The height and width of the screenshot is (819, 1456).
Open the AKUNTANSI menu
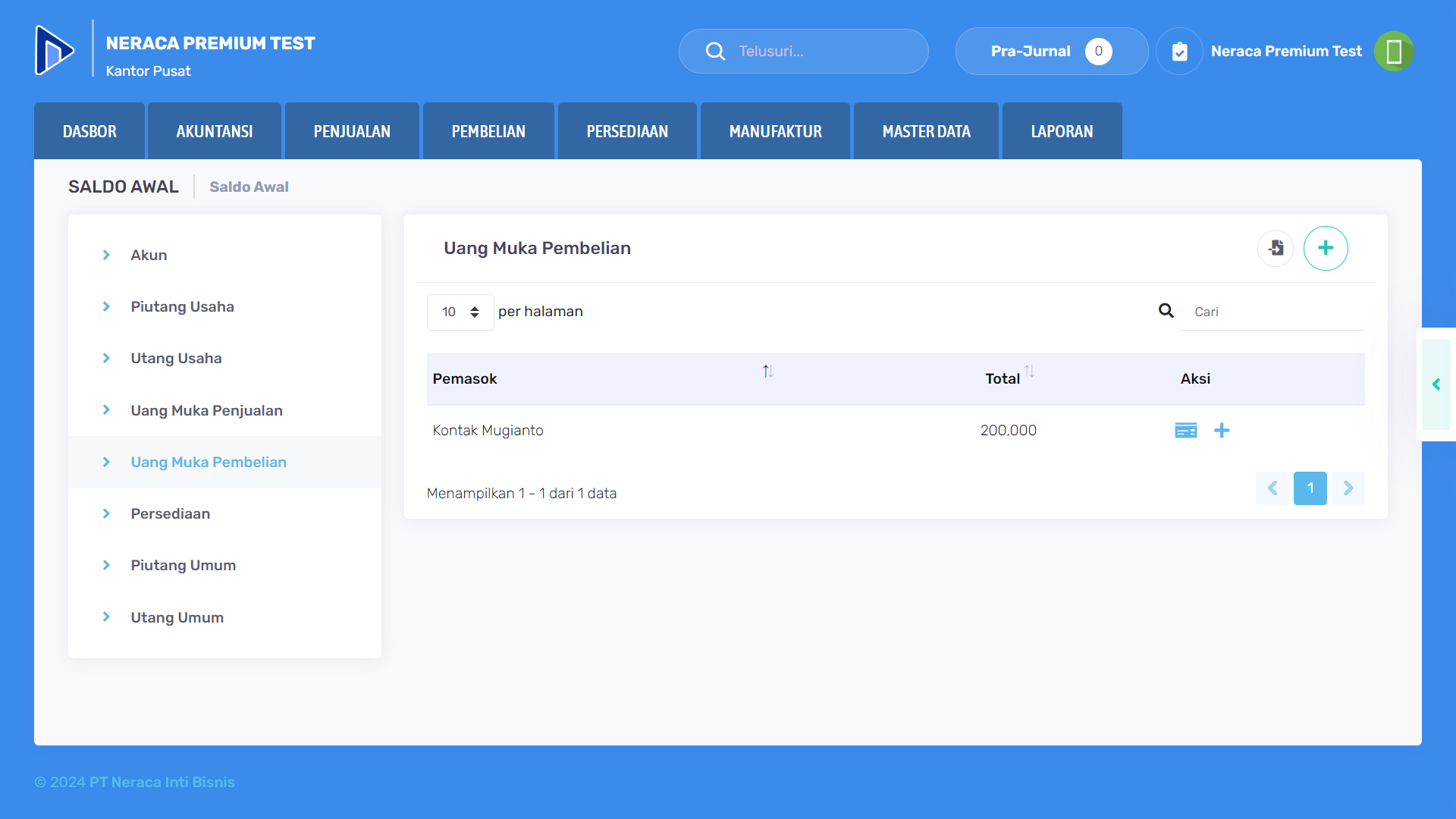(x=215, y=131)
